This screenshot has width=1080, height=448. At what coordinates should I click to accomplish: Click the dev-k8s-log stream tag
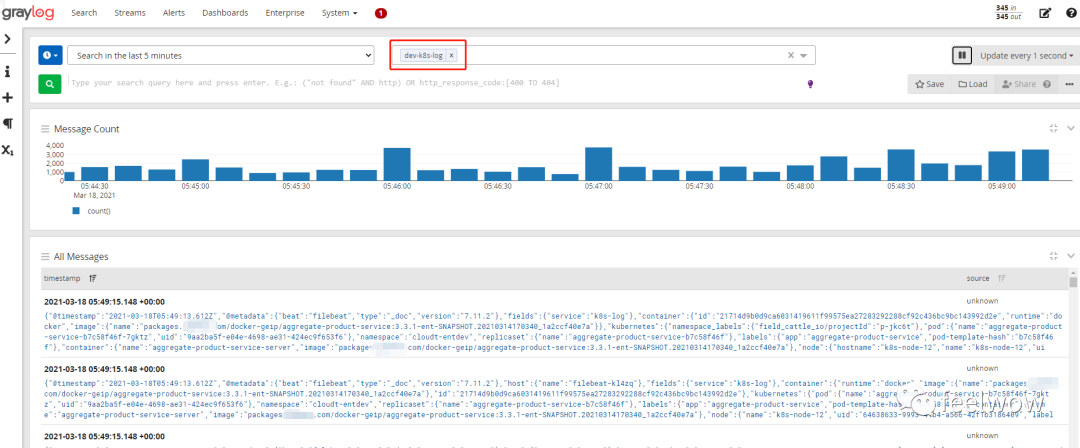tap(424, 55)
